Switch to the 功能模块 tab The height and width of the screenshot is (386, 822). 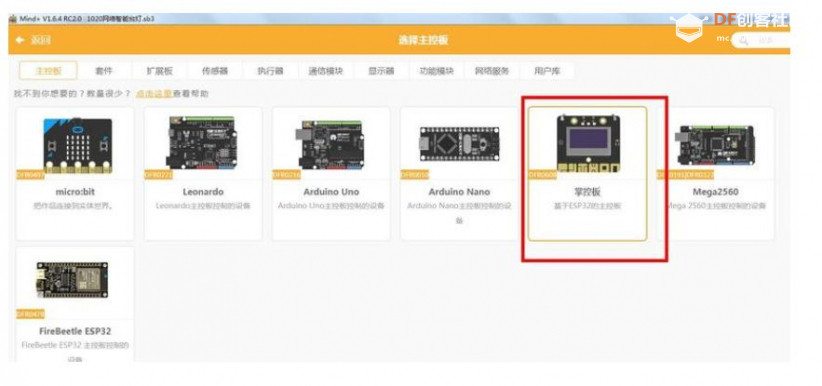pyautogui.click(x=437, y=71)
